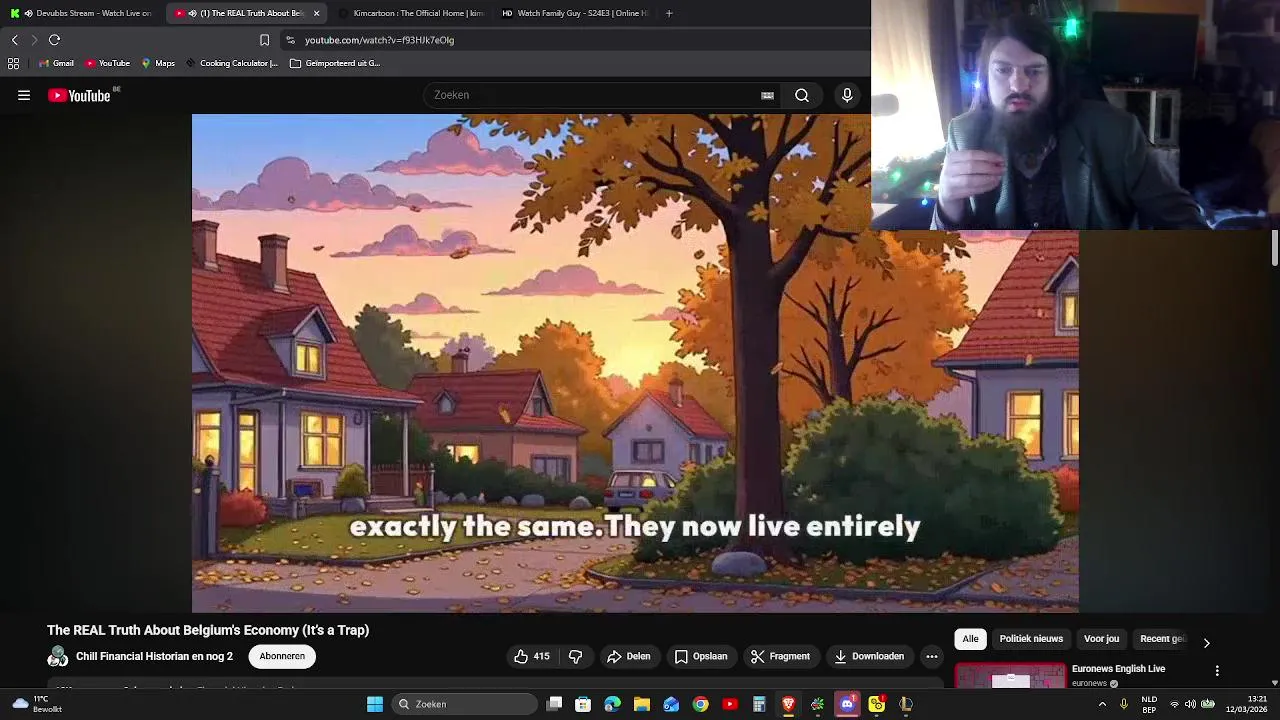1280x720 pixels.
Task: Mute audio on Devubbs Stream tab
Action: pos(27,13)
